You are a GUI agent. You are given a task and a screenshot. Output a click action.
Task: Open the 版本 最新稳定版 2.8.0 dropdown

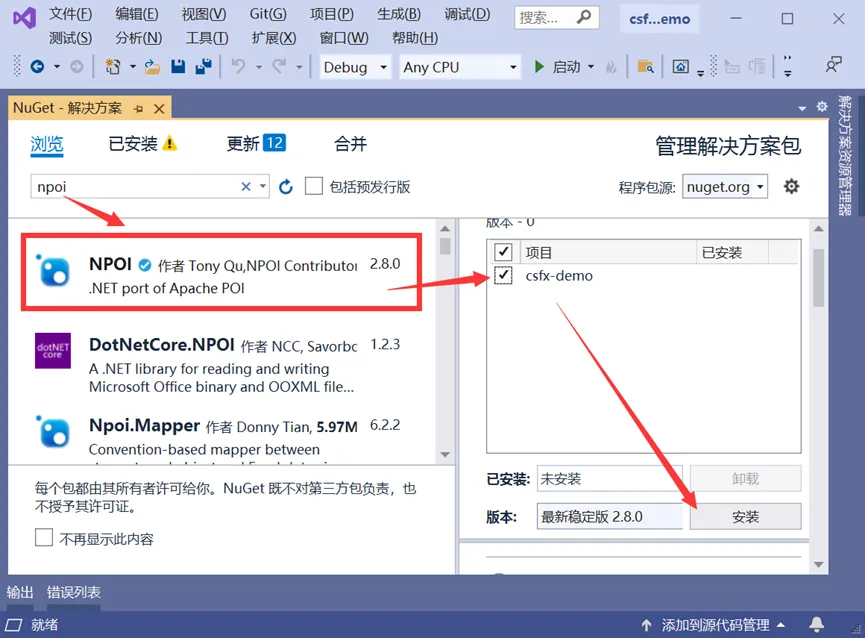[610, 517]
